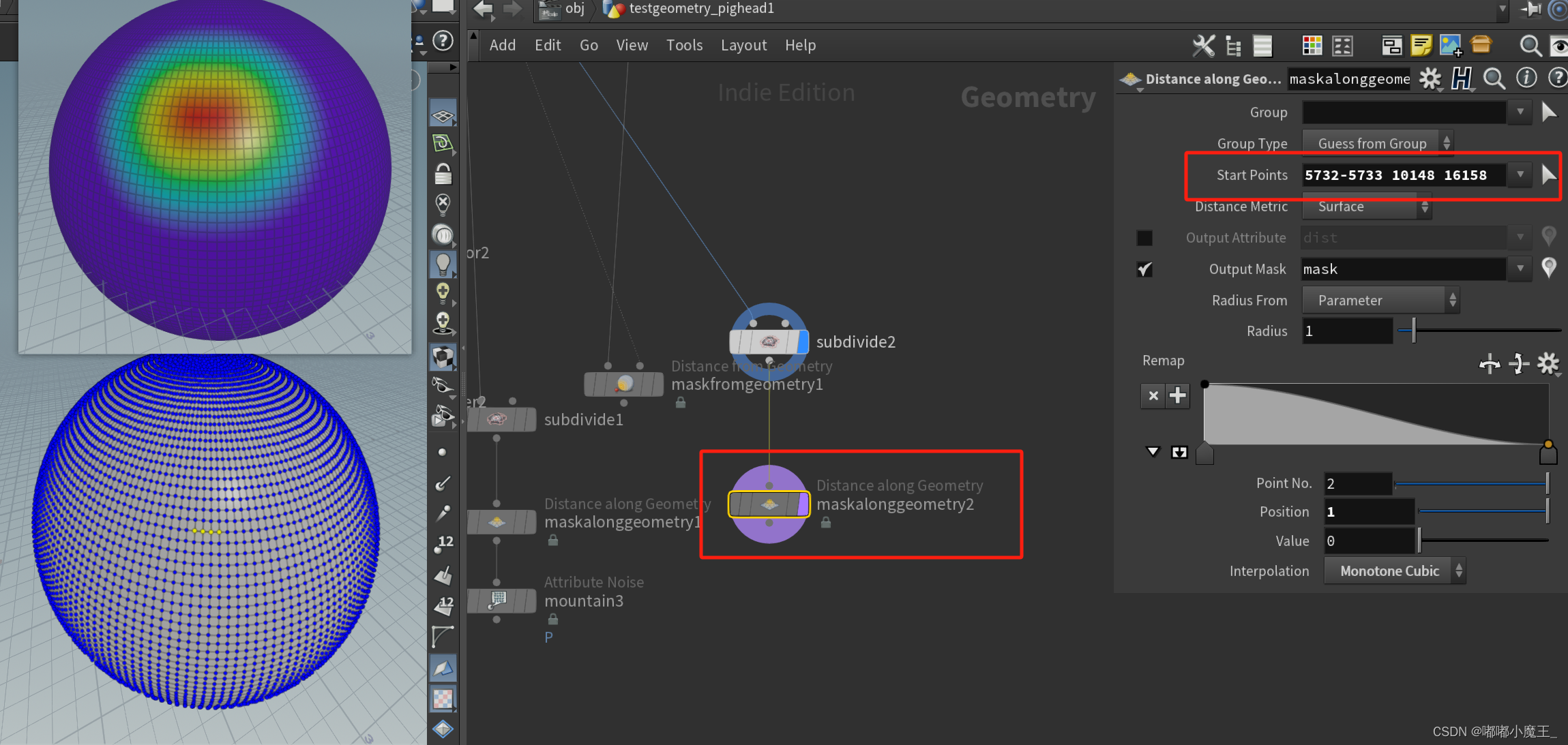Select Start Points with arrow selector
This screenshot has height=745, width=1568.
tap(1550, 175)
